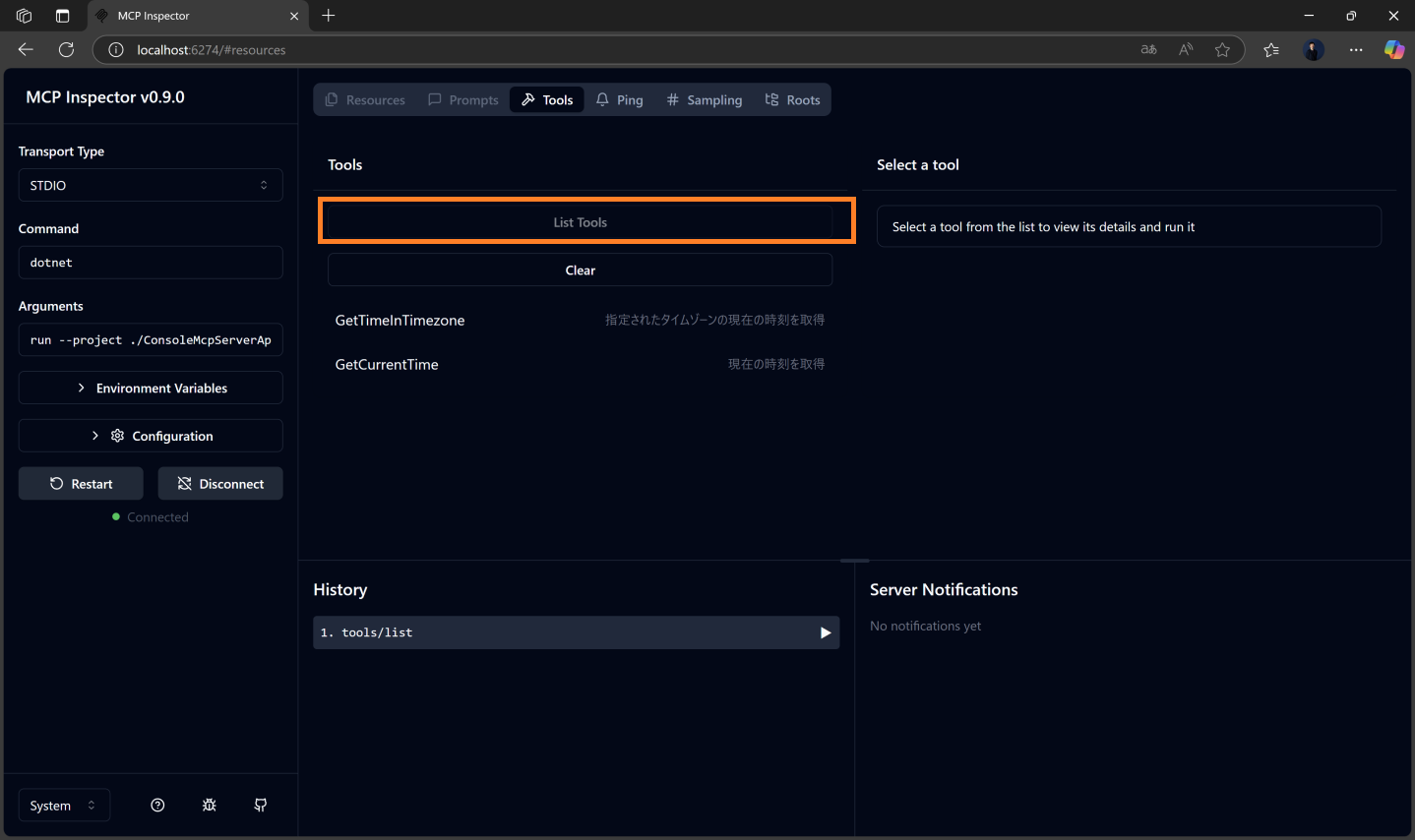Select the Tools tab
Screen dimensions: 1415x840
(x=547, y=99)
